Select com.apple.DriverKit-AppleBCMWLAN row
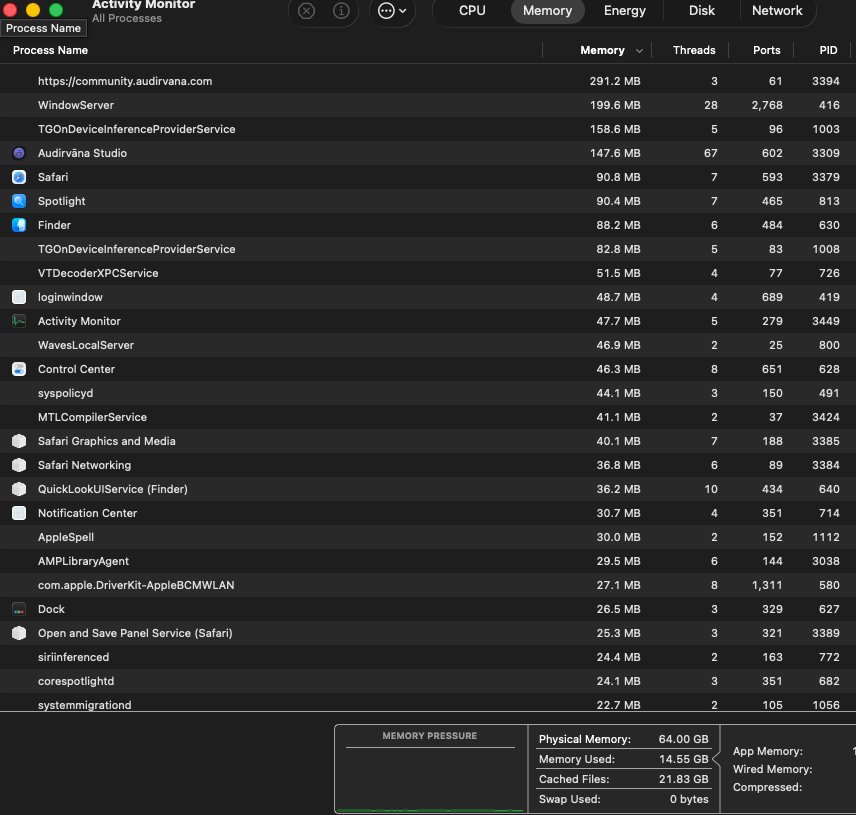 click(428, 585)
